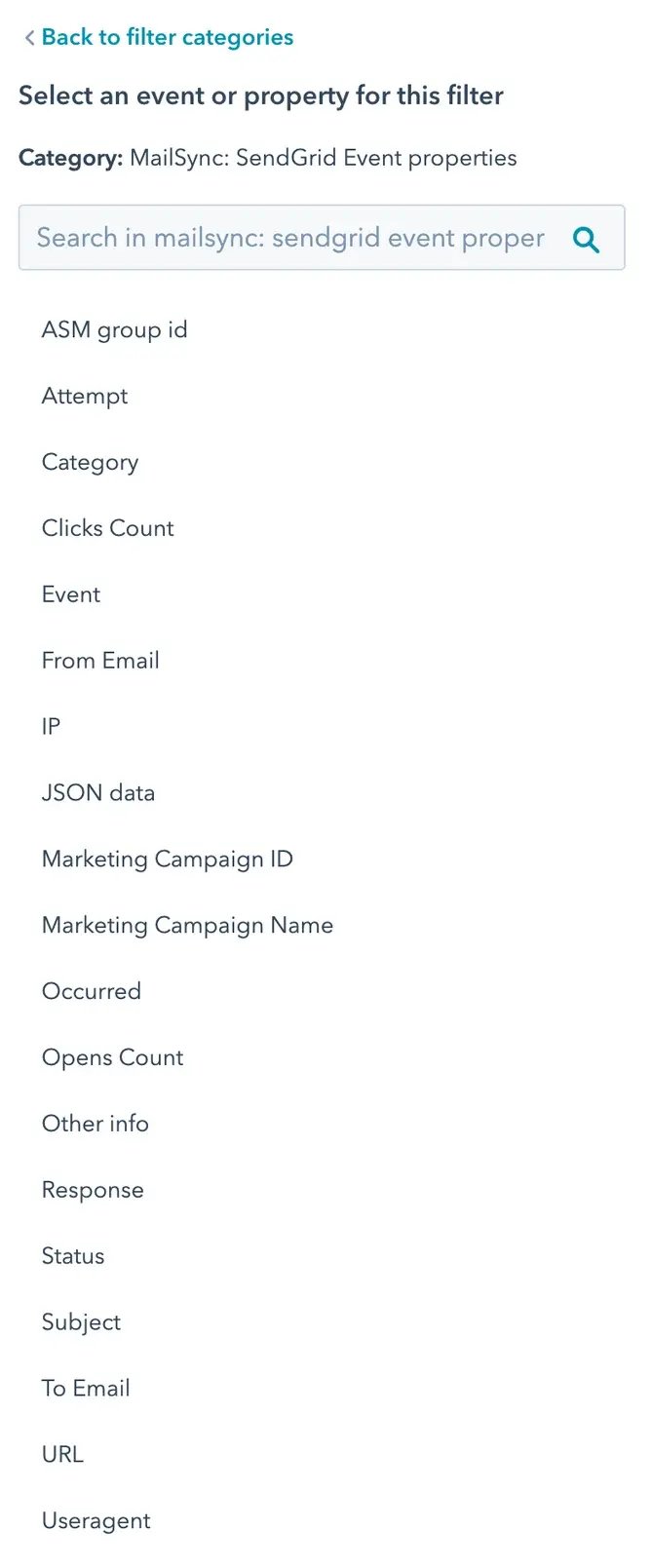Pick the Category property option

(x=90, y=462)
